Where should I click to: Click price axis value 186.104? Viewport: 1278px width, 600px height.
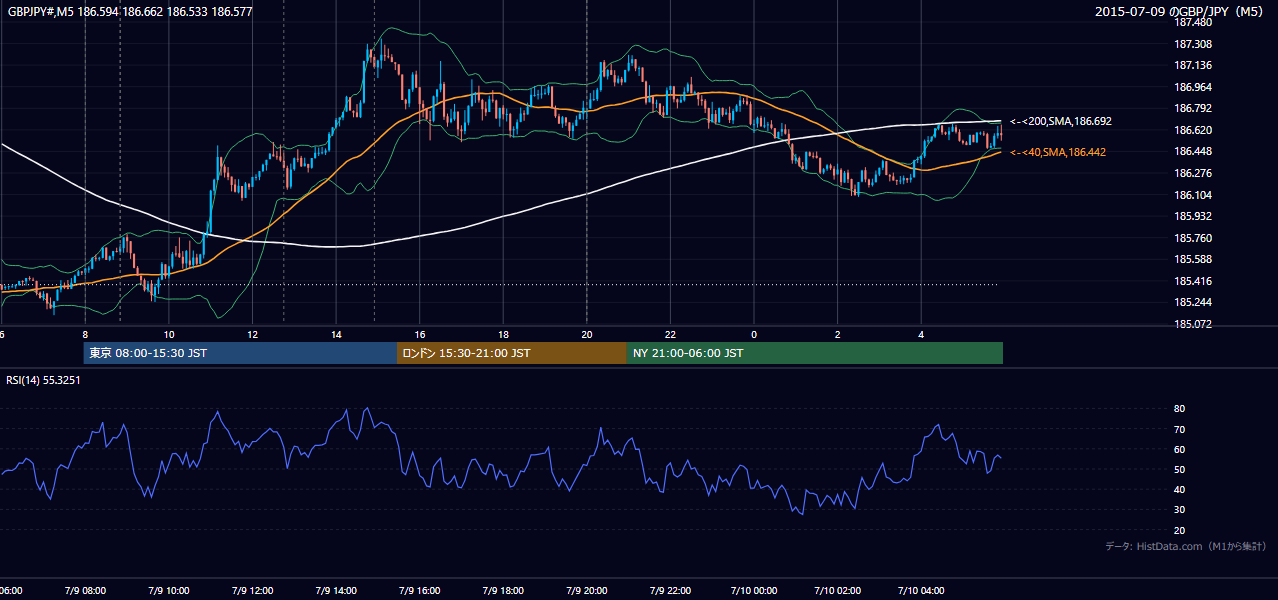[x=1192, y=196]
